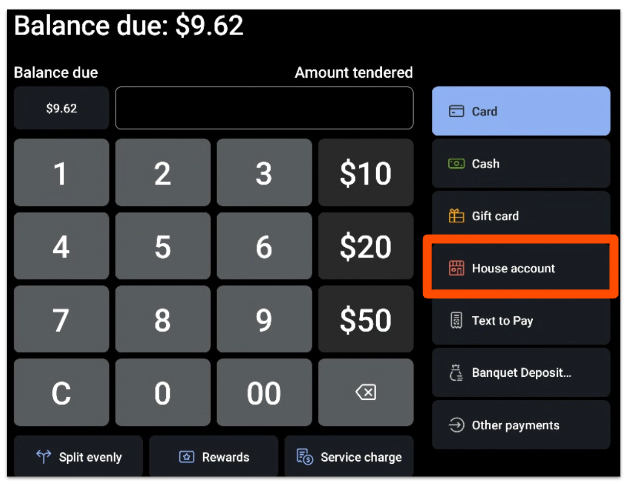
Task: Open the Text to Pay option
Action: [520, 321]
